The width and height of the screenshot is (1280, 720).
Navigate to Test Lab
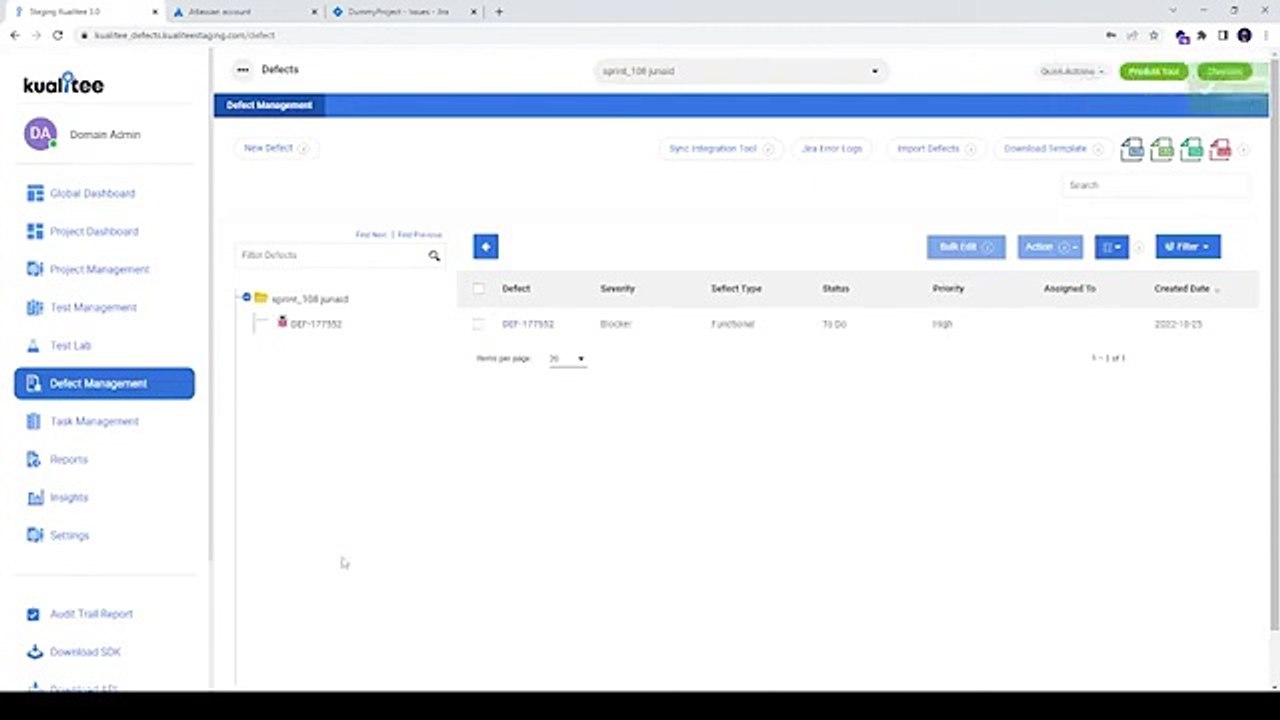click(70, 345)
